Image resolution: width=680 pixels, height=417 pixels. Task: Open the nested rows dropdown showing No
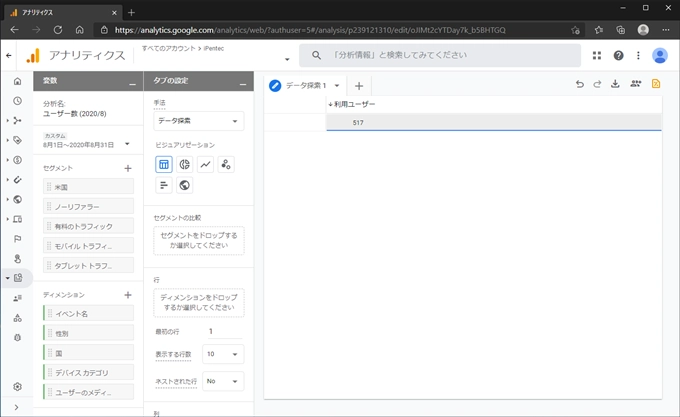[223, 381]
